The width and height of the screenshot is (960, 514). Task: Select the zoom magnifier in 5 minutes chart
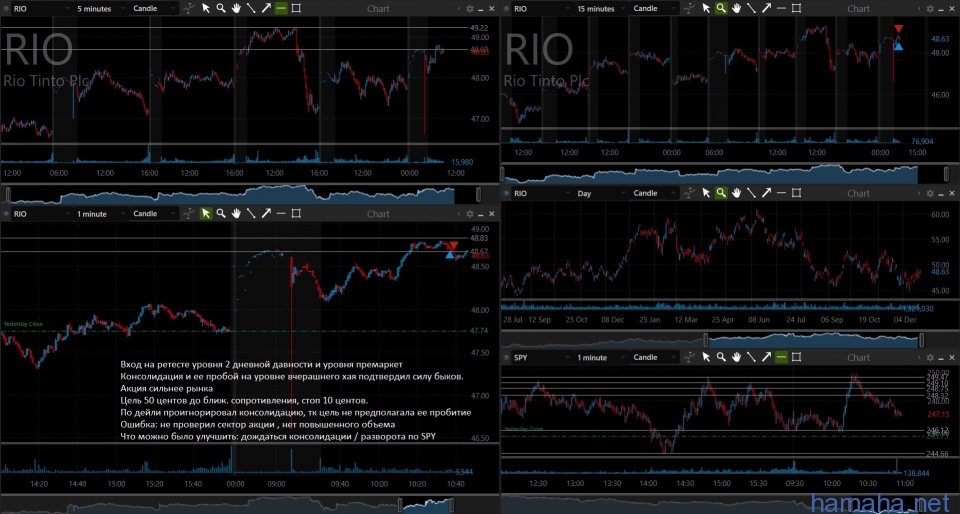click(x=221, y=9)
